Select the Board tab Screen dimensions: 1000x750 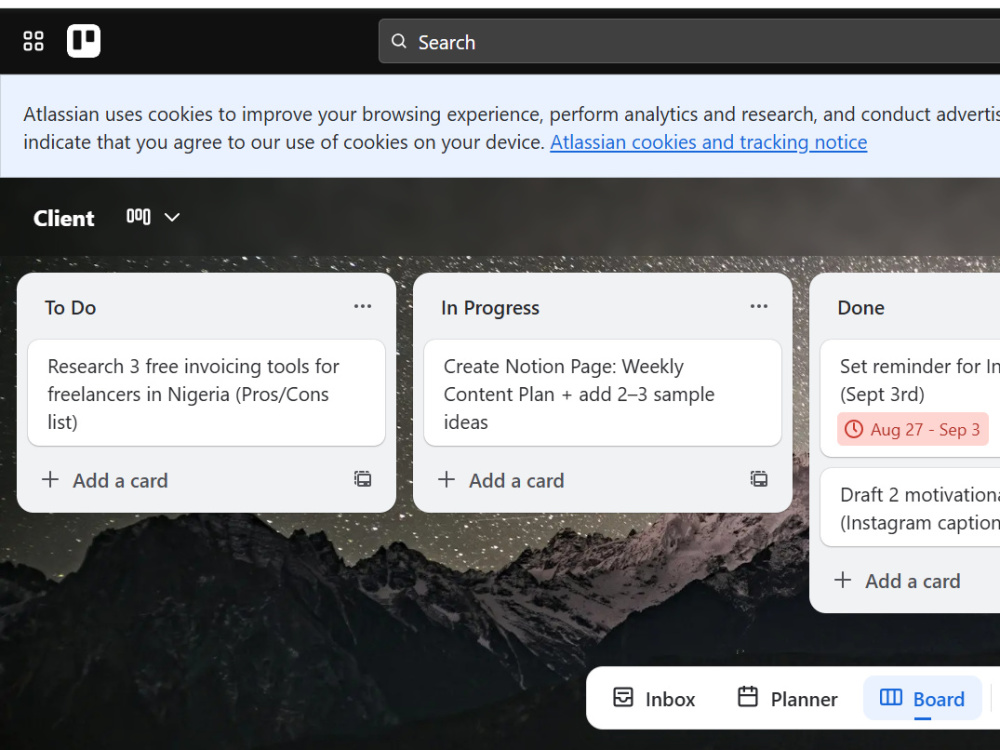[922, 699]
